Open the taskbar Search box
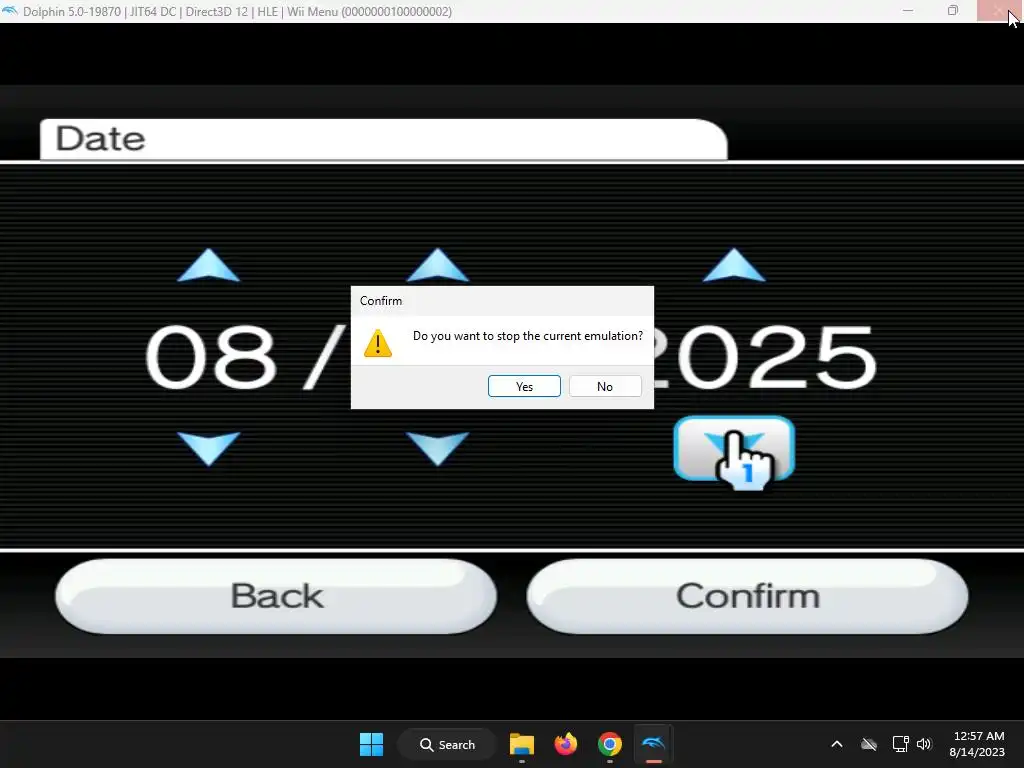Image resolution: width=1024 pixels, height=768 pixels. pos(448,744)
